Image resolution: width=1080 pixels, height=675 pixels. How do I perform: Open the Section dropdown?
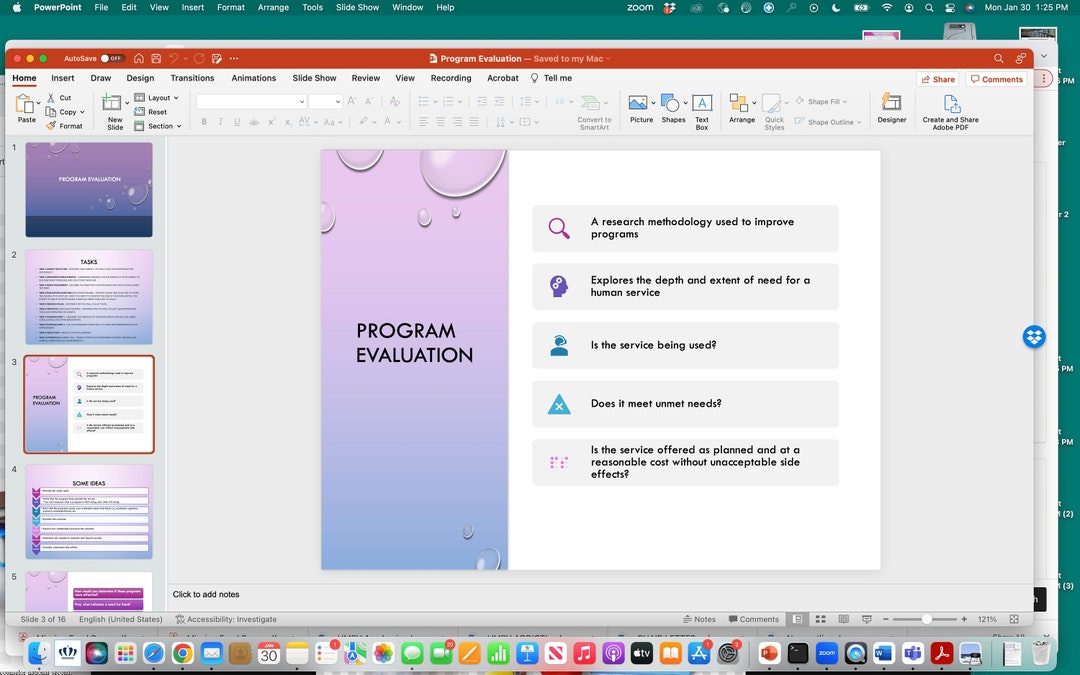pos(160,125)
